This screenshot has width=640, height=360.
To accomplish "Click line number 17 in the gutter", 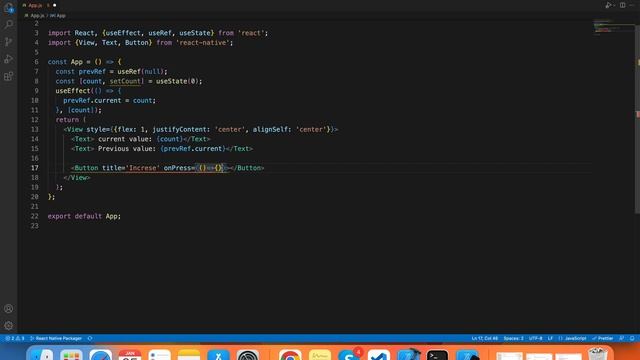I will pyautogui.click(x=35, y=168).
